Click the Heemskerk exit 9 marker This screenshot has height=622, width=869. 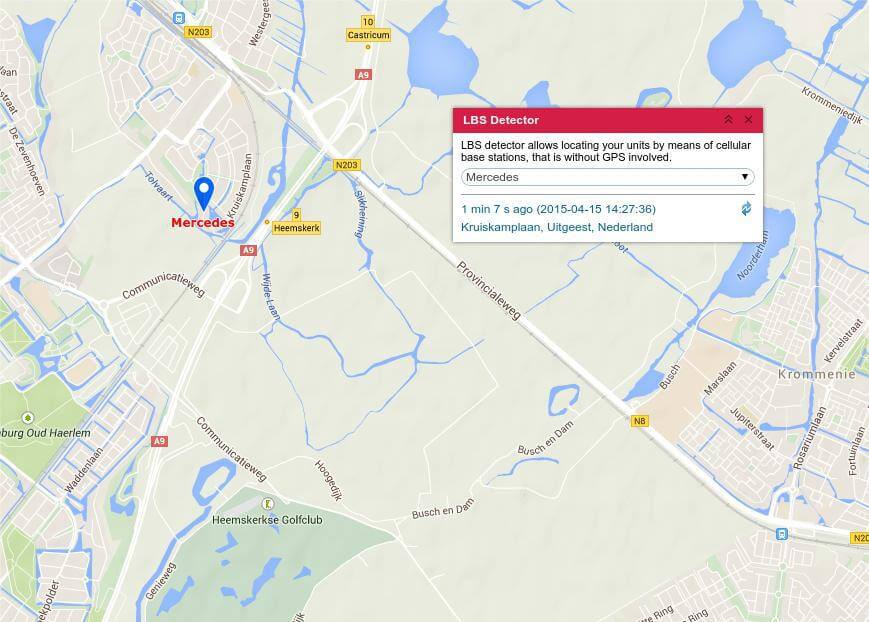pos(297,222)
